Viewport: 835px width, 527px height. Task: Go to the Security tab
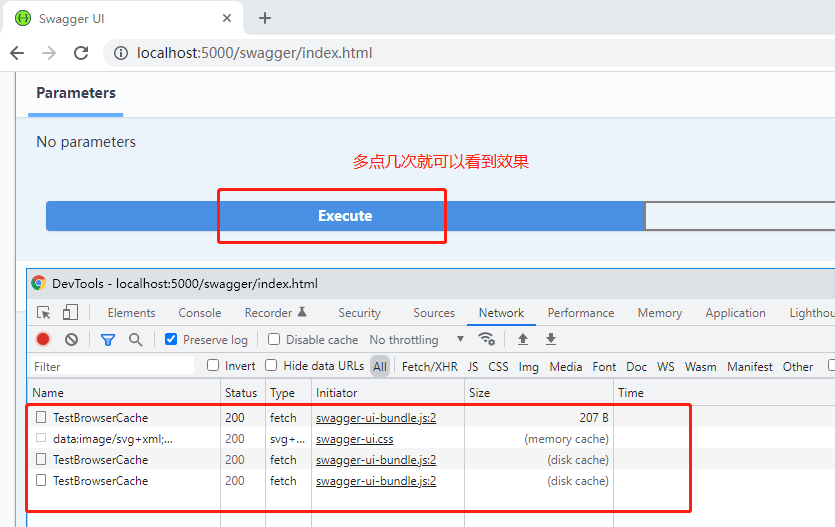[x=359, y=313]
